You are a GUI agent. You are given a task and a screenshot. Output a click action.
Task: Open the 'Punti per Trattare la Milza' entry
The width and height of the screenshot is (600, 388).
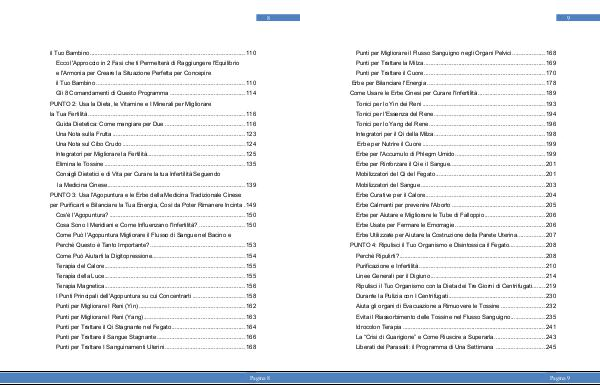pyautogui.click(x=456, y=63)
